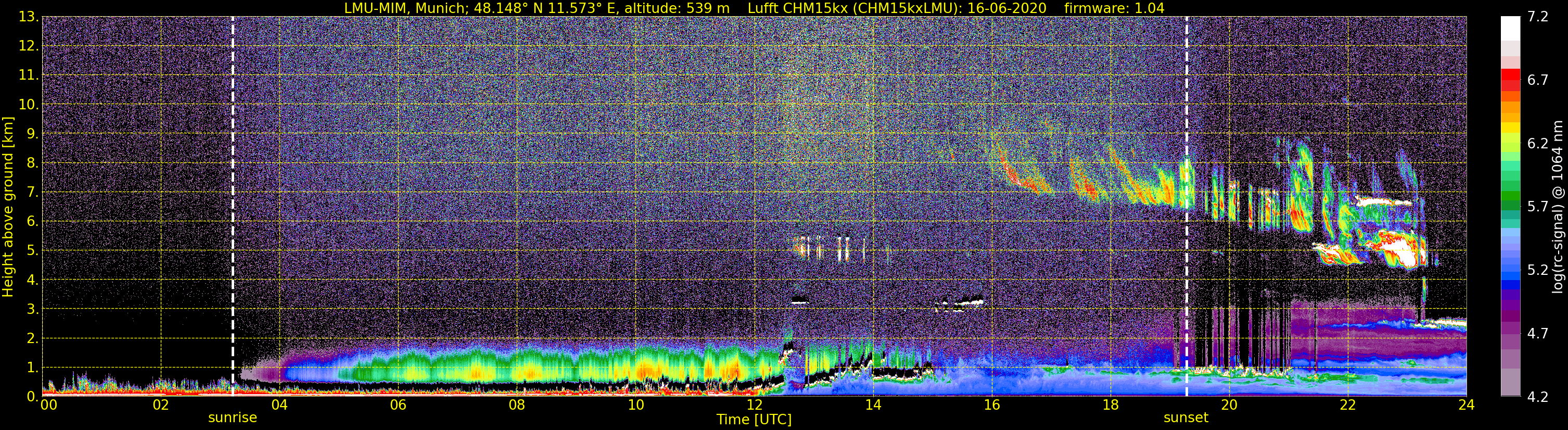This screenshot has width=1568, height=430.
Task: Click the time axis tick label '04'
Action: point(279,405)
